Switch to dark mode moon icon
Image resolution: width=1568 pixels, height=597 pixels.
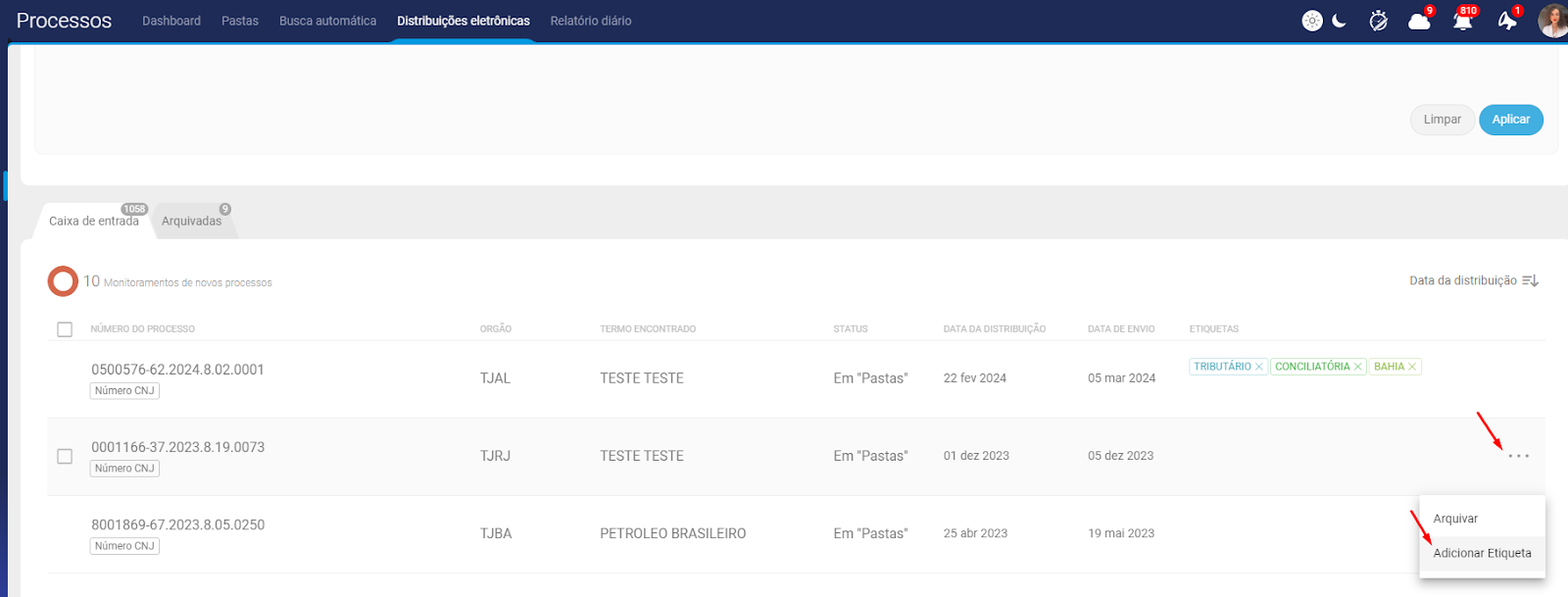click(1340, 21)
